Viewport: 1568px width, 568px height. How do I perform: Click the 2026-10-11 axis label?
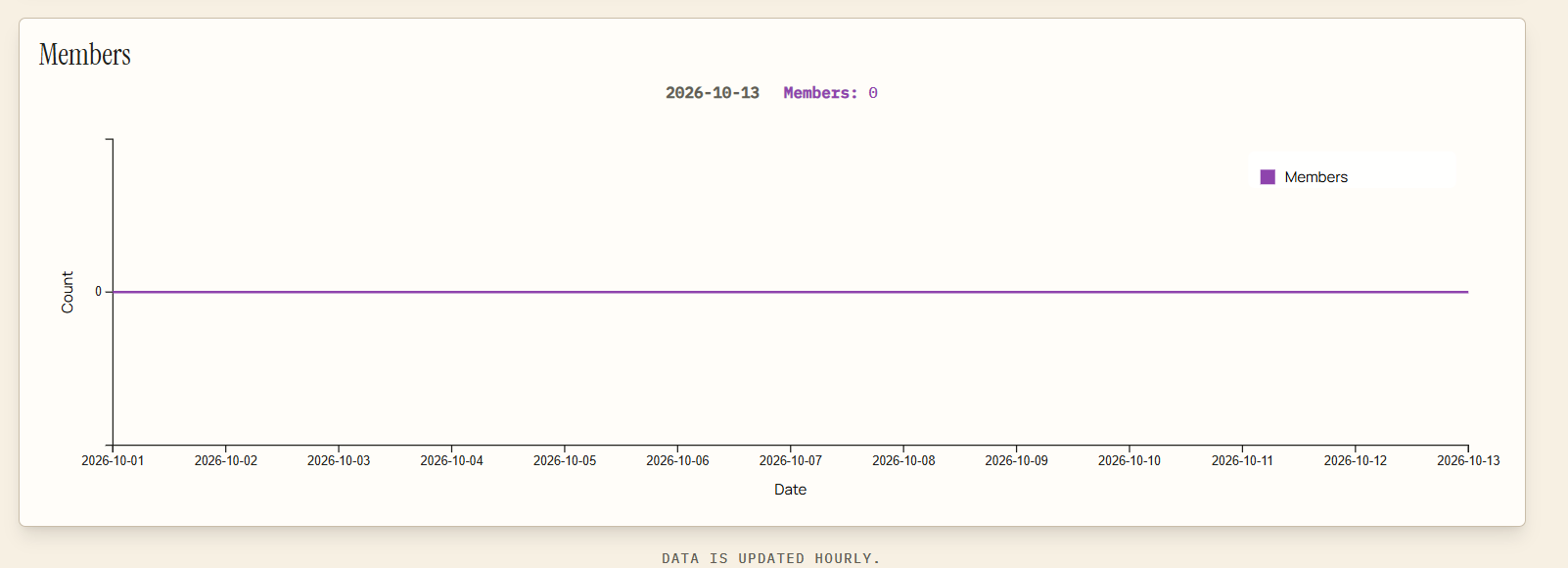click(1242, 460)
